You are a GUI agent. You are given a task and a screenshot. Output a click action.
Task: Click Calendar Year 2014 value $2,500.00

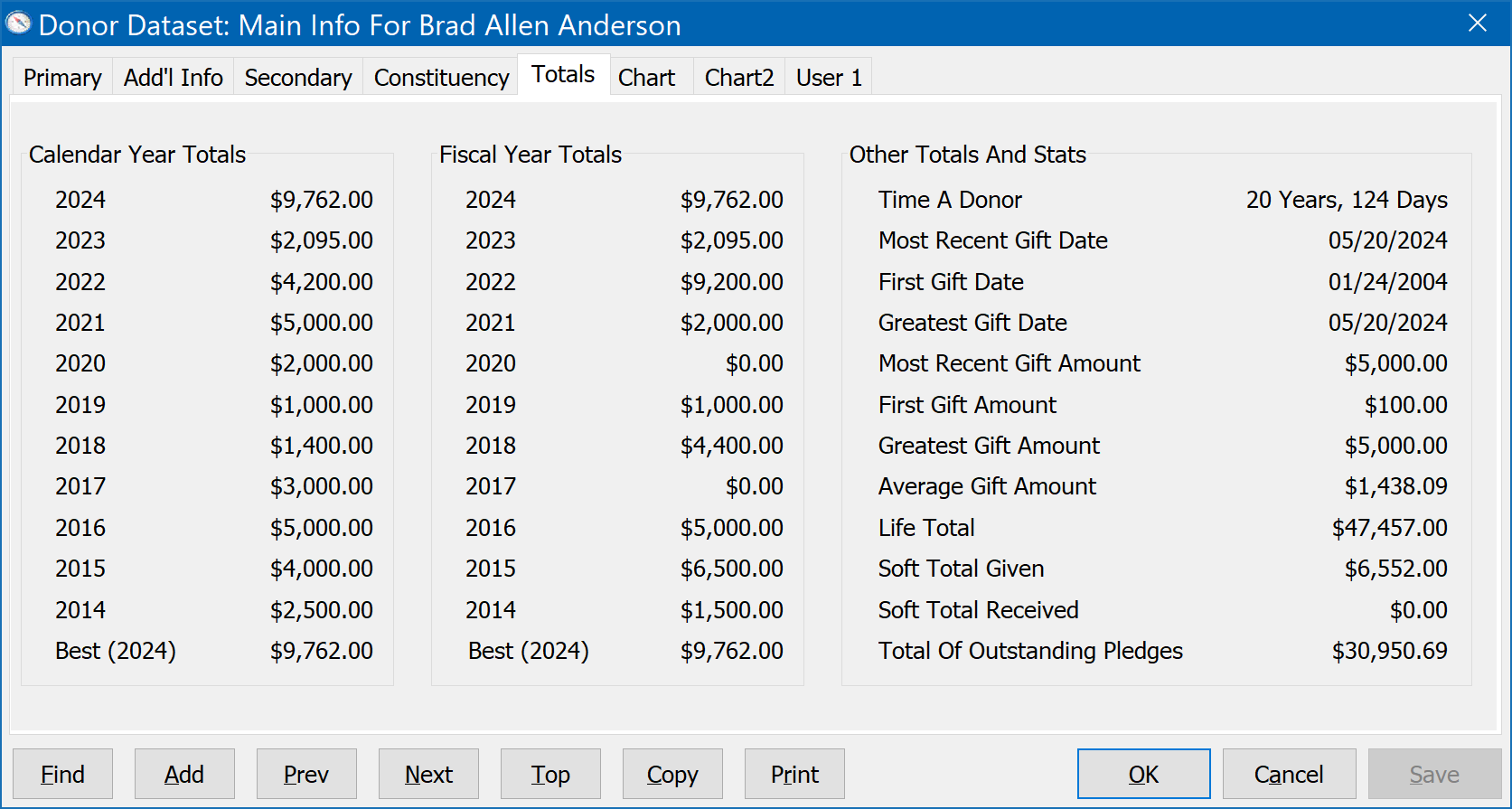(x=322, y=610)
